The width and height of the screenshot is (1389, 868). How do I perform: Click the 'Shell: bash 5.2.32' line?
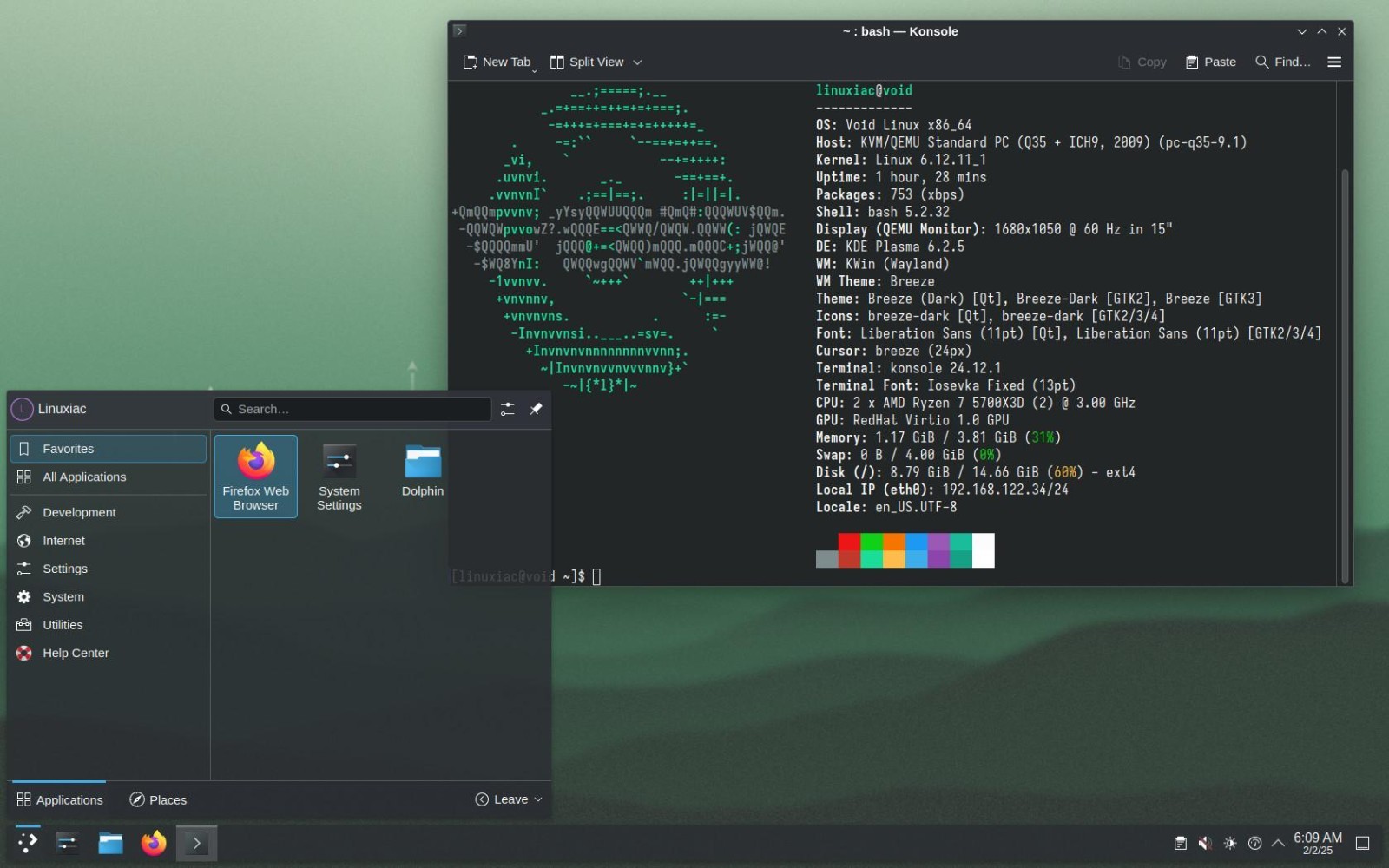[x=882, y=212]
